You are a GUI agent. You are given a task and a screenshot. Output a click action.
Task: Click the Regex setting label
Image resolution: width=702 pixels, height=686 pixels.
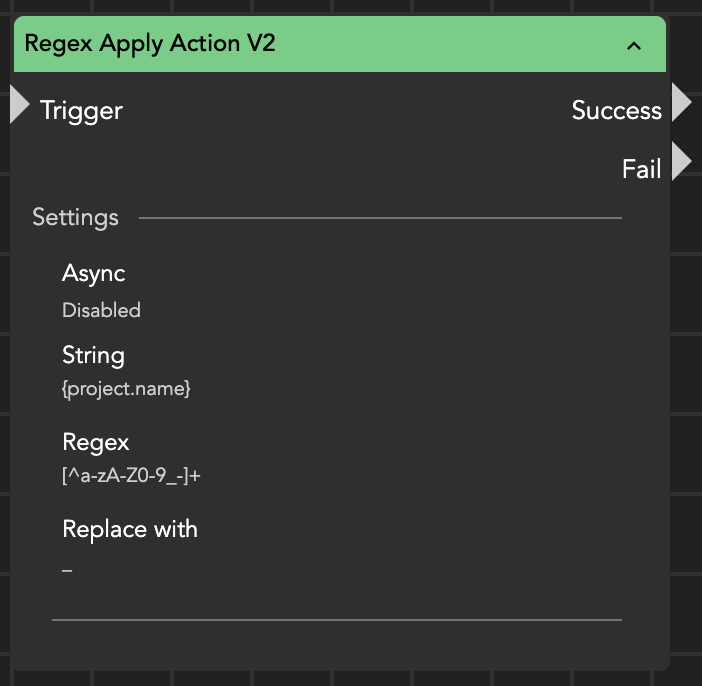click(x=95, y=442)
